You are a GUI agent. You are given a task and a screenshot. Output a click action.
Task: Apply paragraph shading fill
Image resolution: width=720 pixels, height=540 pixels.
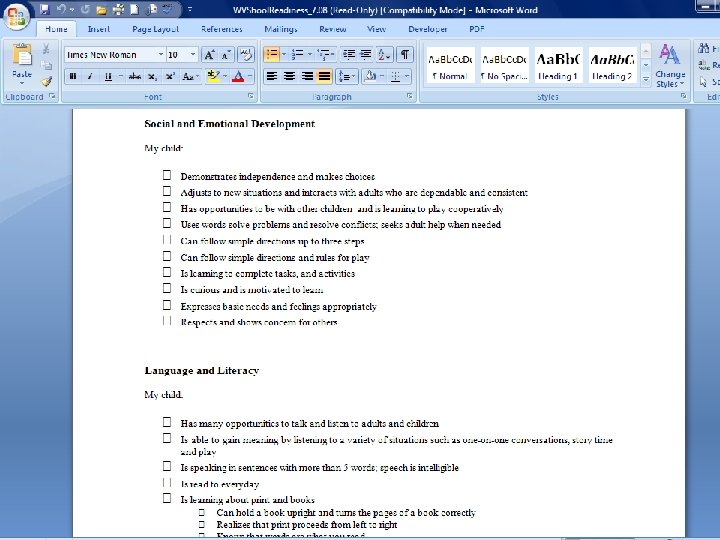coord(370,76)
